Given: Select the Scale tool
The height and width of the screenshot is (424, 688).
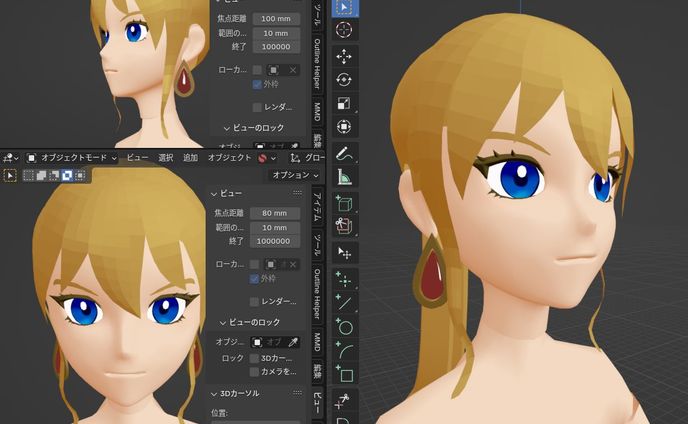Looking at the screenshot, I should pyautogui.click(x=344, y=103).
